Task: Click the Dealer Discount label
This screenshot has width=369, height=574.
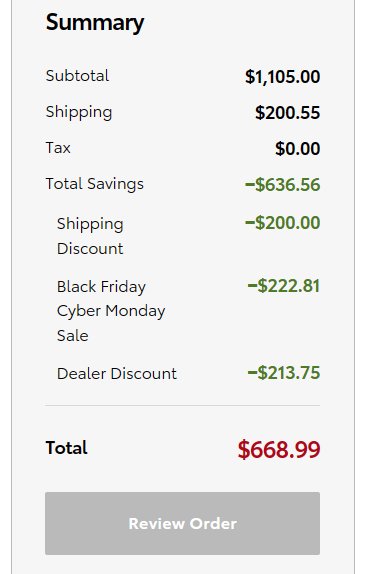Action: tap(117, 374)
